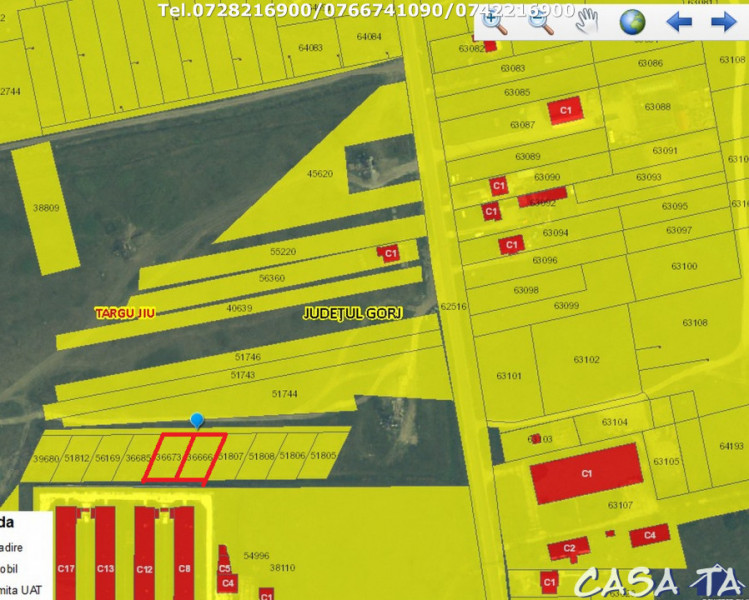Screen dimensions: 749x600
Task: Select long strip parcel 51744
Action: (x=285, y=394)
